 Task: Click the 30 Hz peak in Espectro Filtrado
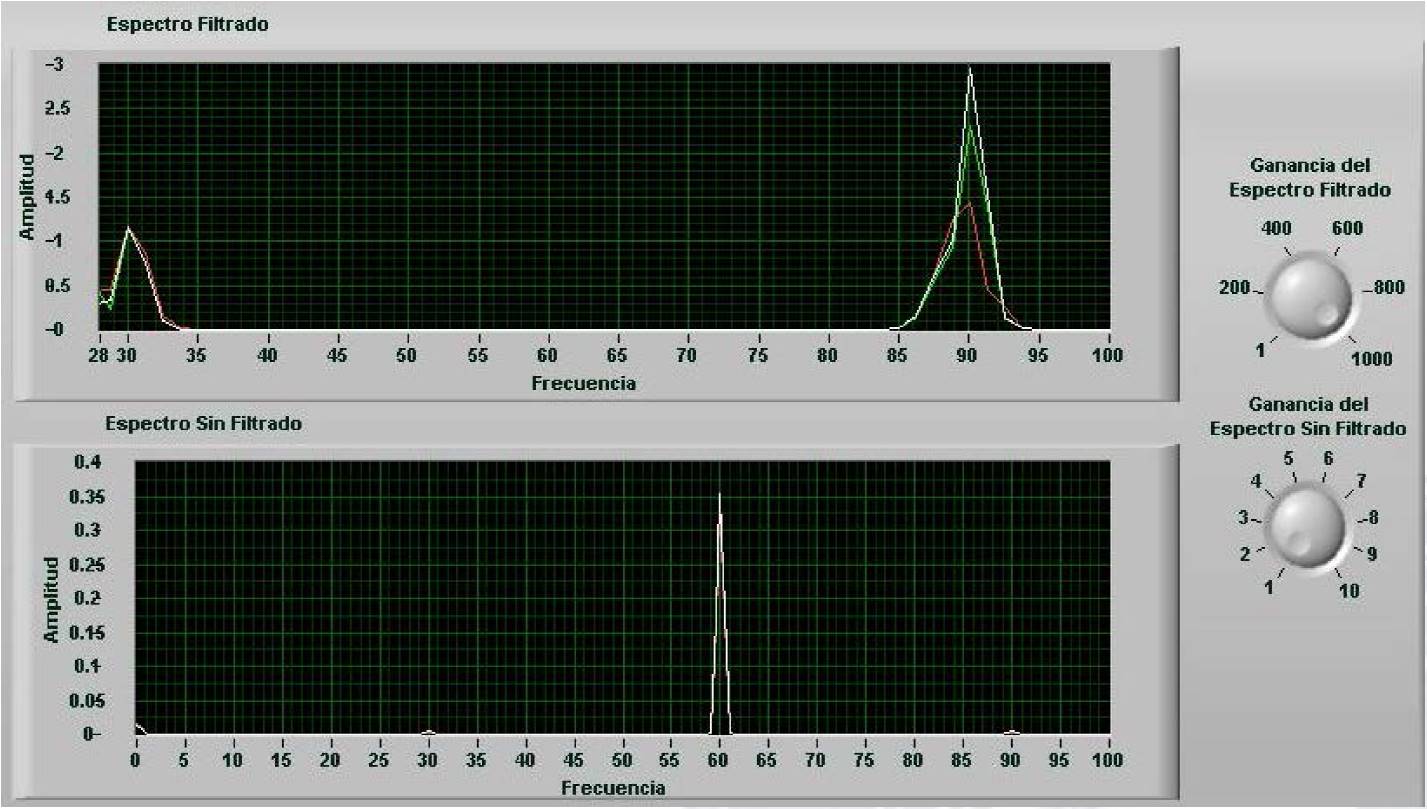127,230
